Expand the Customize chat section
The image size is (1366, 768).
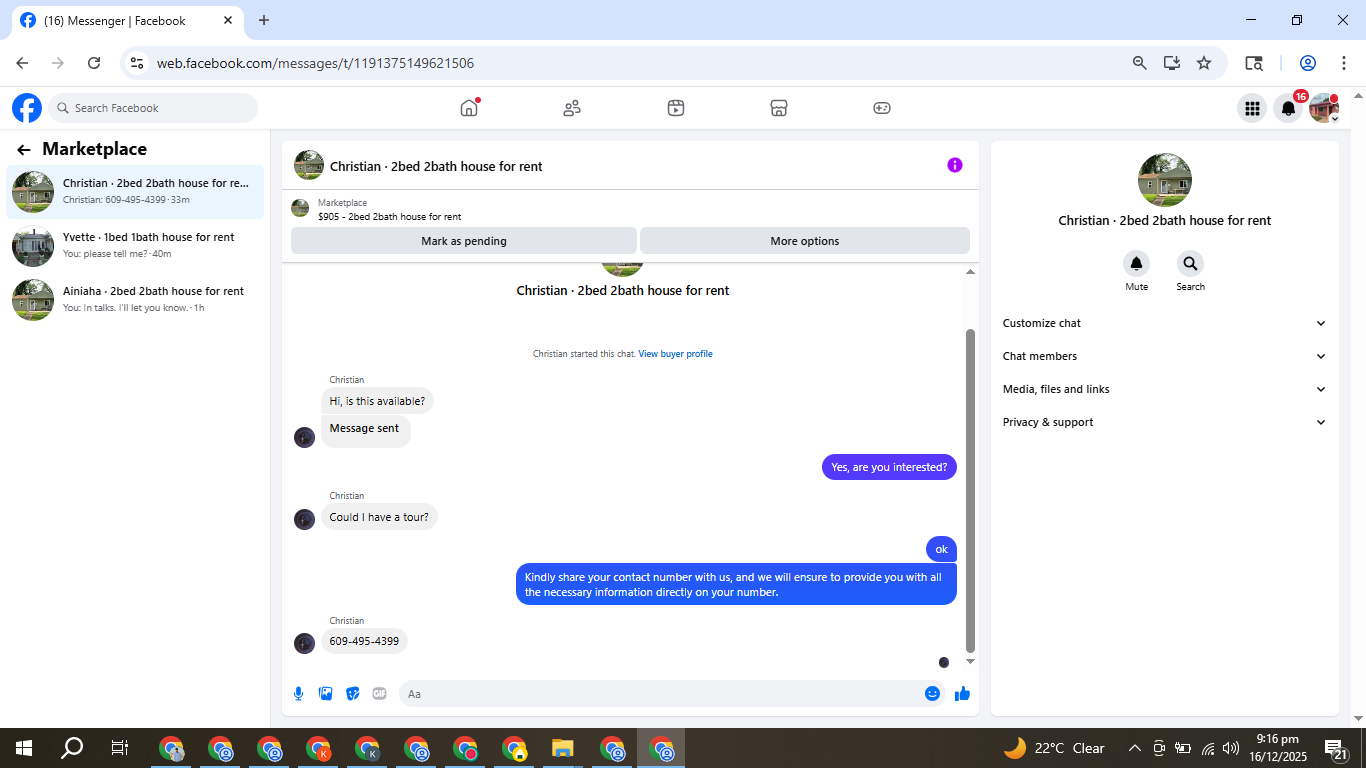point(1165,323)
